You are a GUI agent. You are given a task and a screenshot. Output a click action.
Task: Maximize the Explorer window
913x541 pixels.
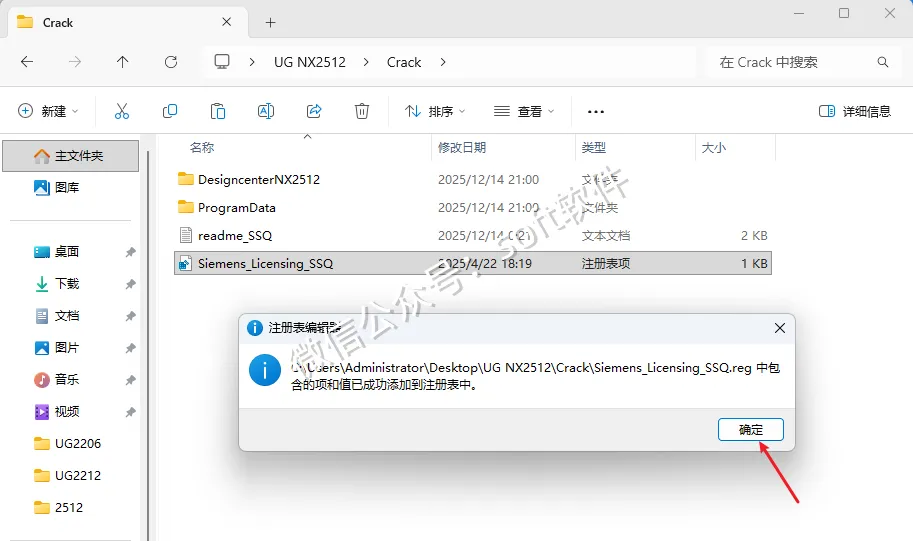(x=844, y=13)
